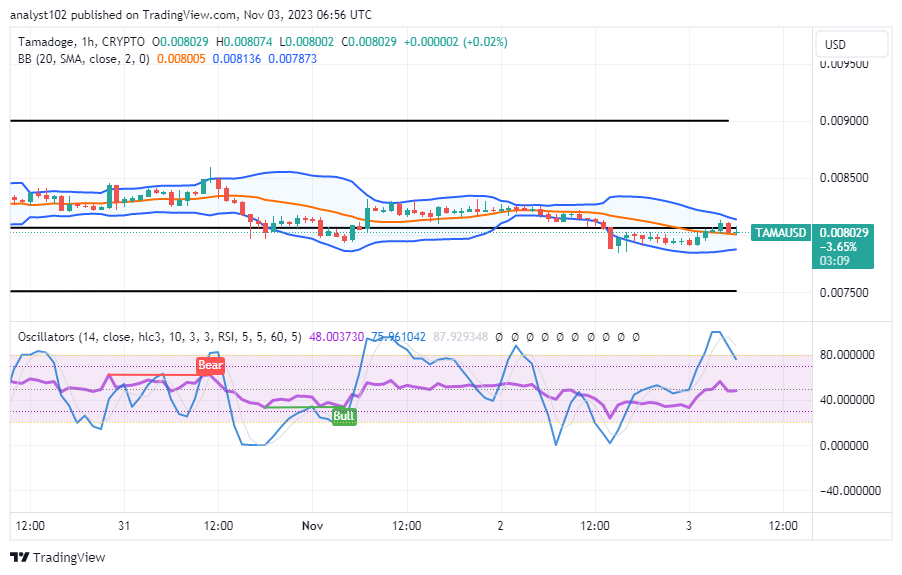Select the TAMAUSD price label
The image size is (902, 575).
(x=780, y=232)
